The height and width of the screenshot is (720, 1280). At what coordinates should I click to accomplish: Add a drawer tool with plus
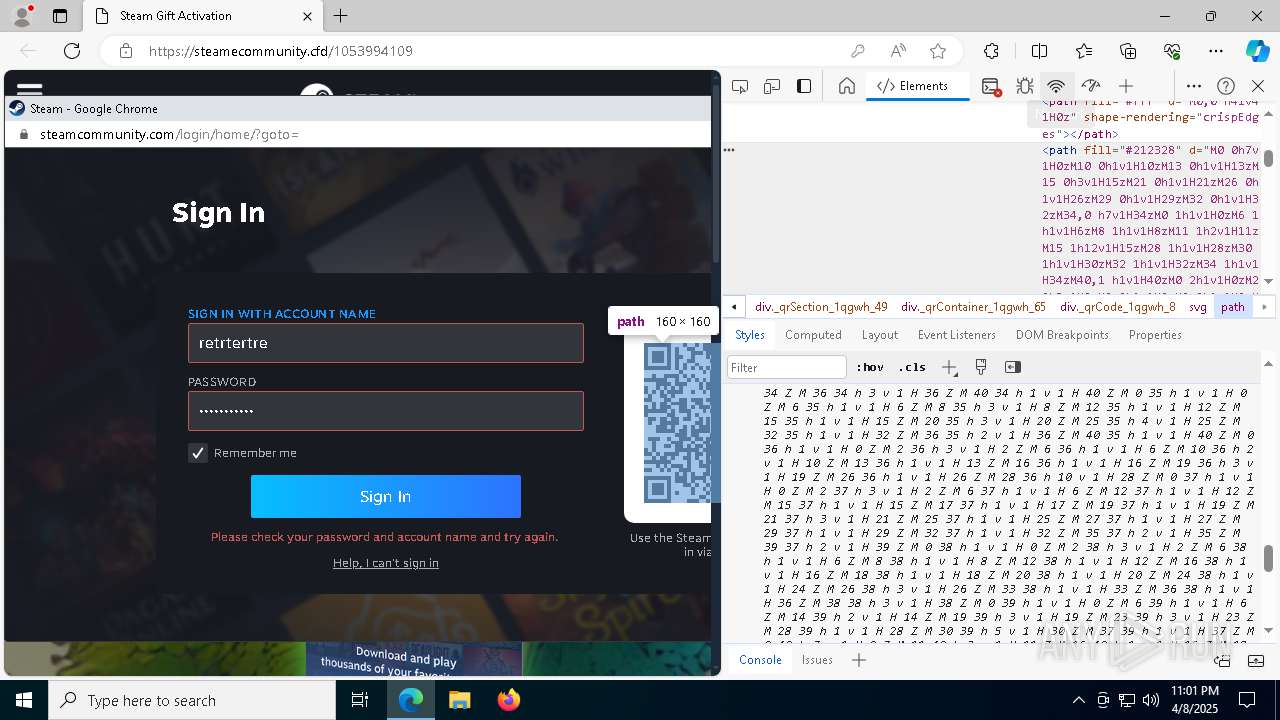858,660
